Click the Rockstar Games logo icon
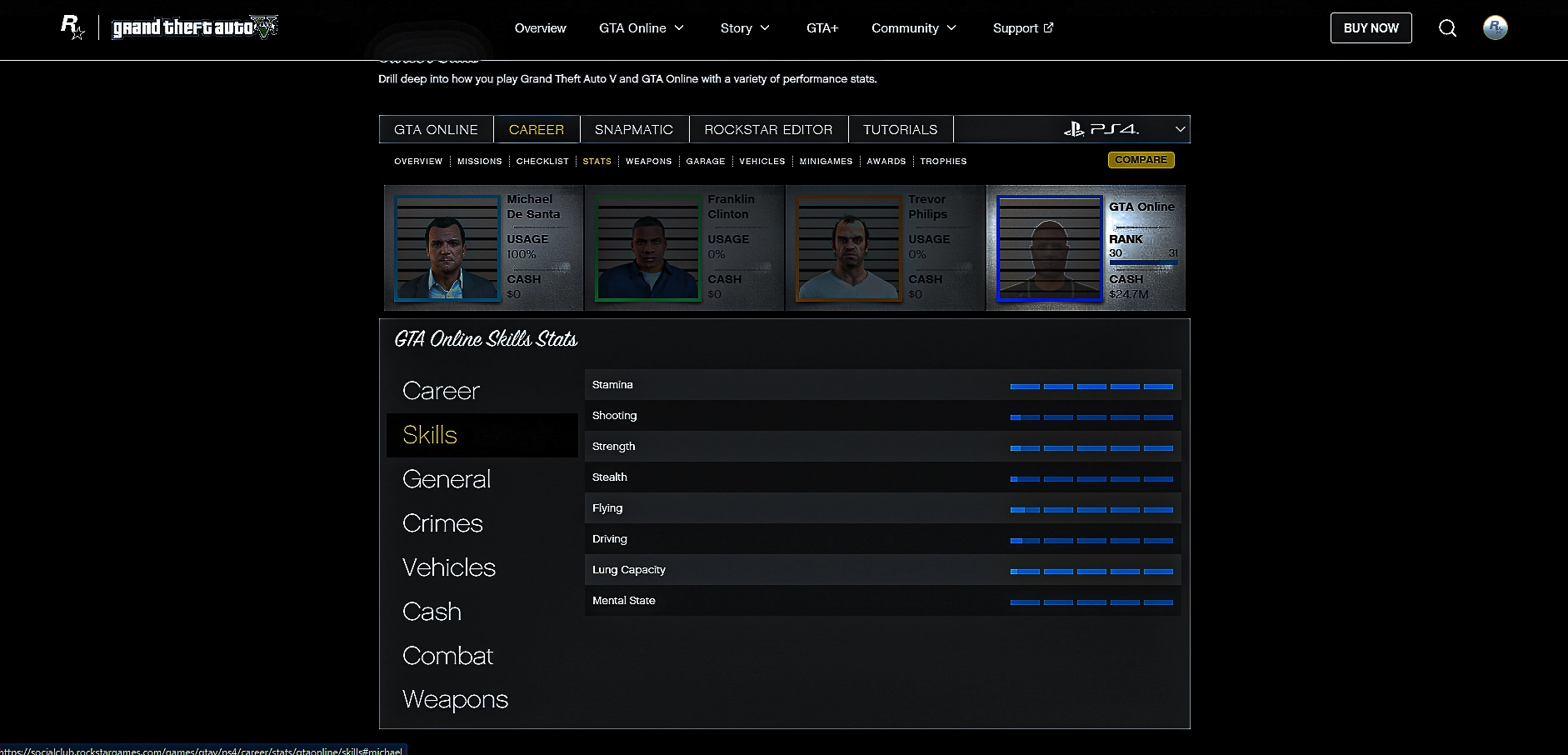The image size is (1568, 755). click(x=72, y=27)
